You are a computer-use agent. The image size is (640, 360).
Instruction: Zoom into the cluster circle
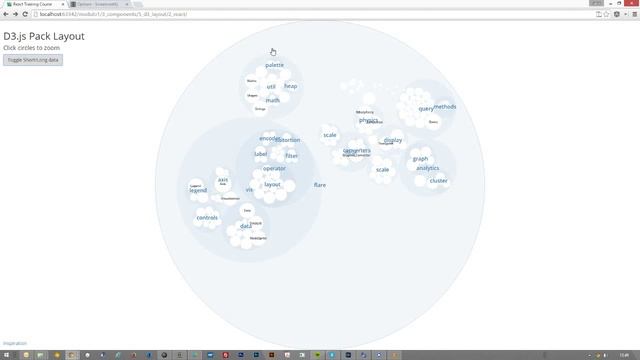(438, 180)
